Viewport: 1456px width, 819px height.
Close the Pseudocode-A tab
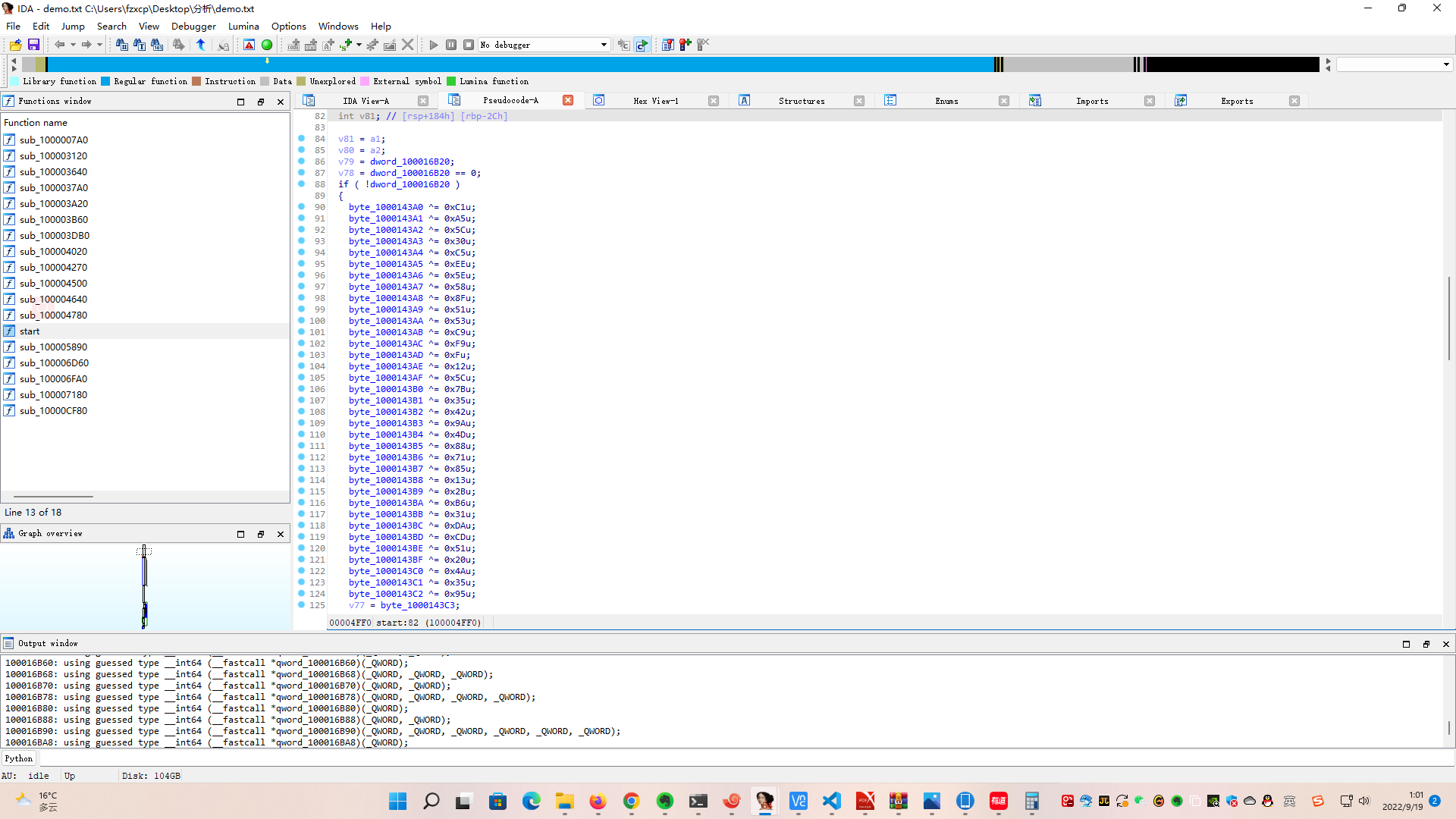[x=568, y=100]
